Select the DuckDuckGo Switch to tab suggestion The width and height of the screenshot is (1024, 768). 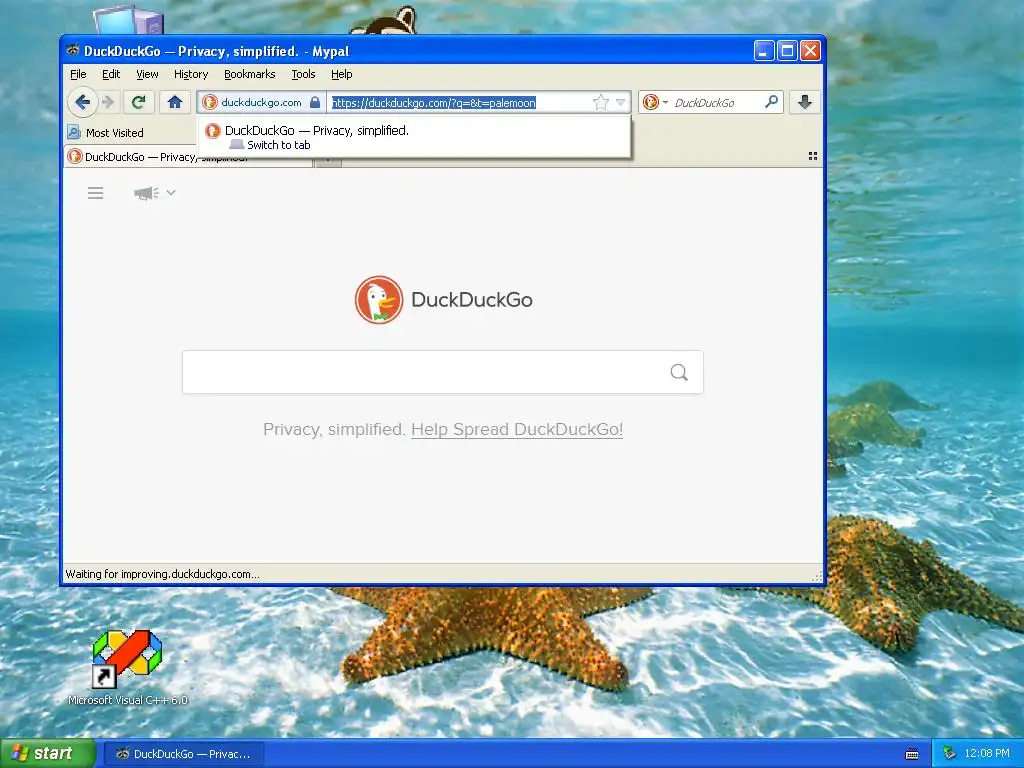pyautogui.click(x=414, y=137)
